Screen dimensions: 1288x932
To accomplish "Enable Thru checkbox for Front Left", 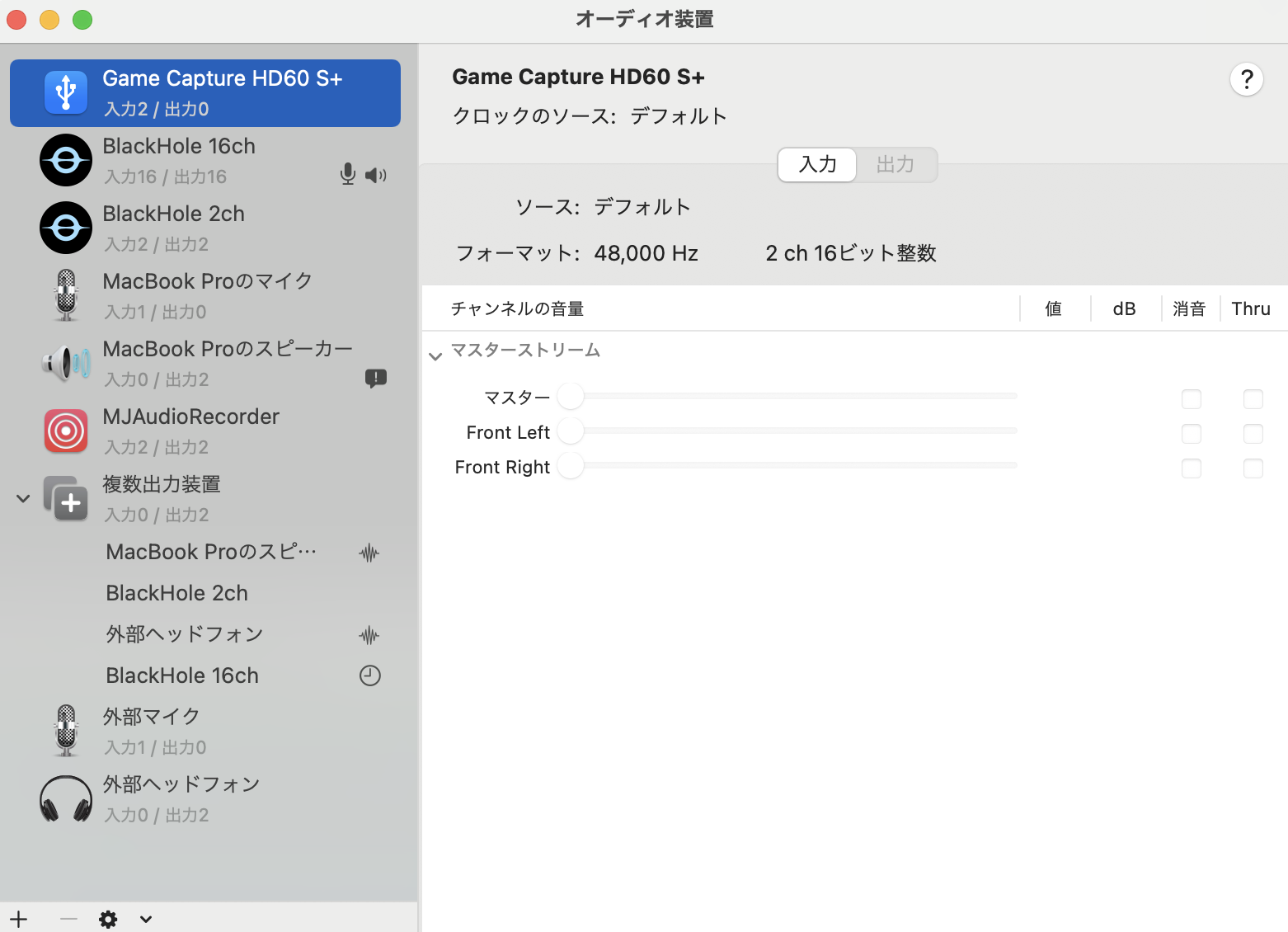I will click(x=1253, y=434).
